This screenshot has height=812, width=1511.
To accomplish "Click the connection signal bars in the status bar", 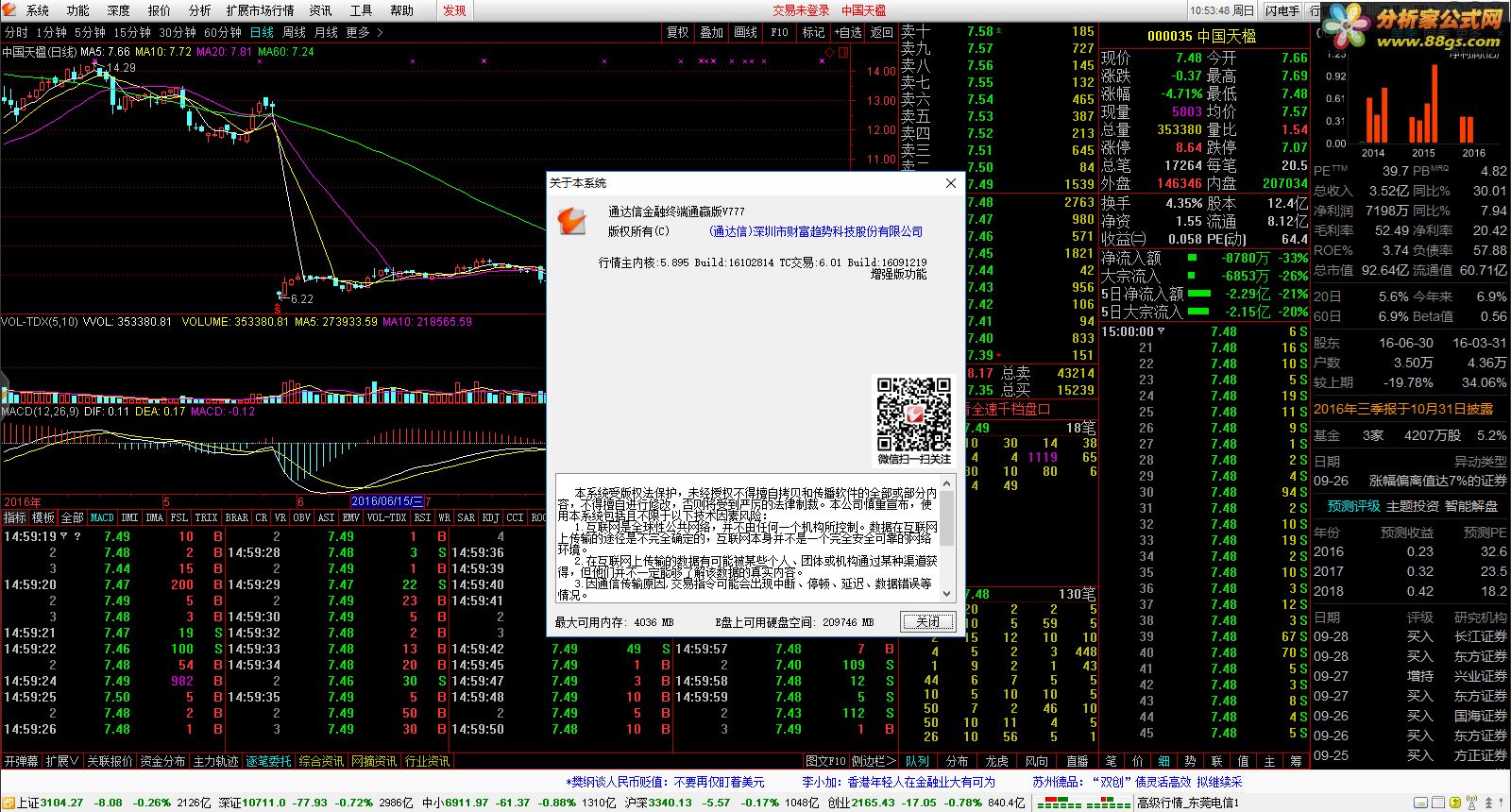I will click(x=1083, y=803).
